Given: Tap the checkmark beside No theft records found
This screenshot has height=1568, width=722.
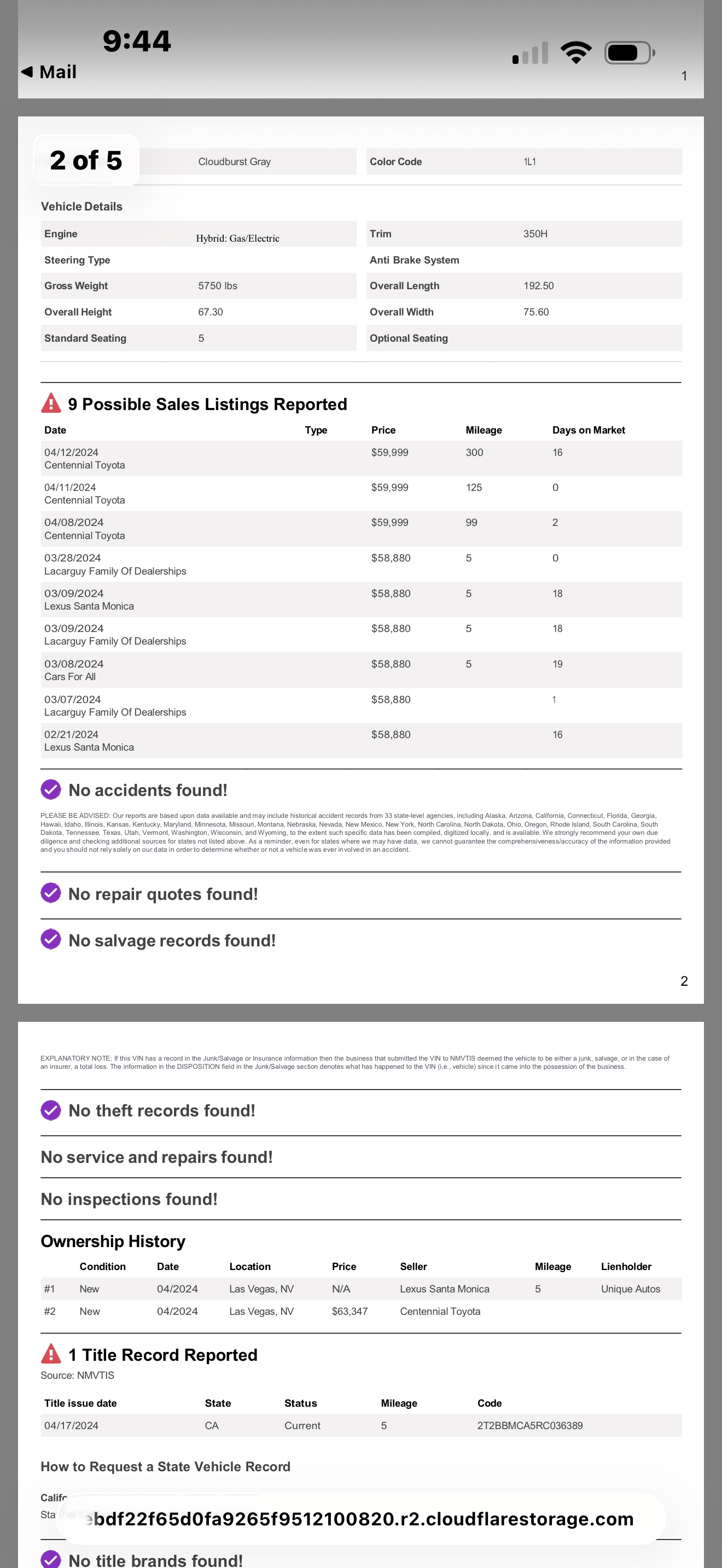Looking at the screenshot, I should coord(51,1110).
